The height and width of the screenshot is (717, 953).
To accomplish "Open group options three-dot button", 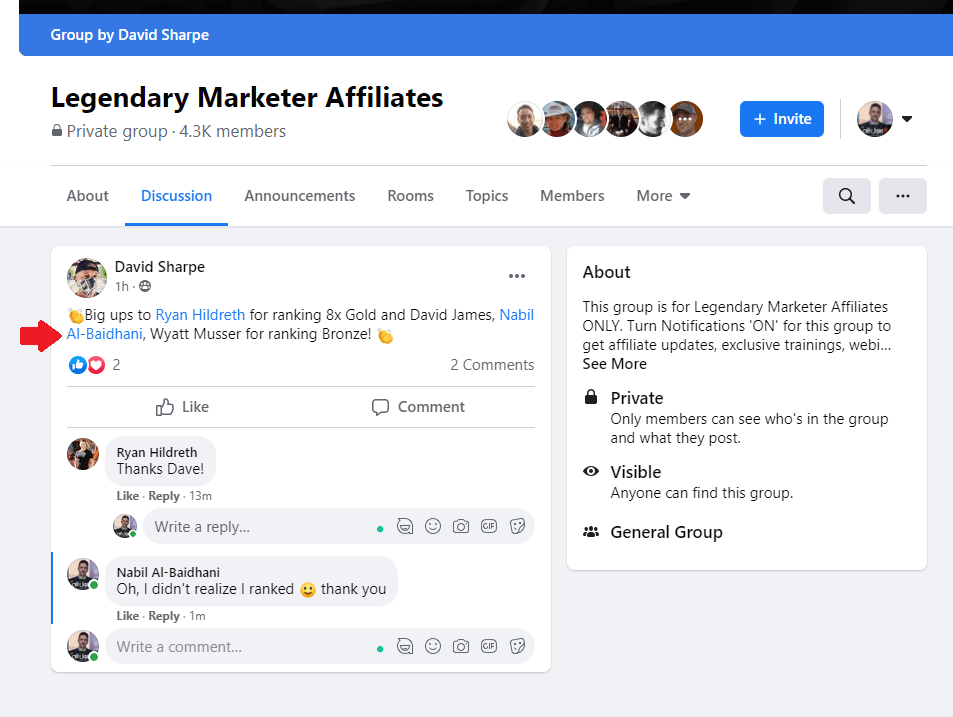I will [903, 196].
